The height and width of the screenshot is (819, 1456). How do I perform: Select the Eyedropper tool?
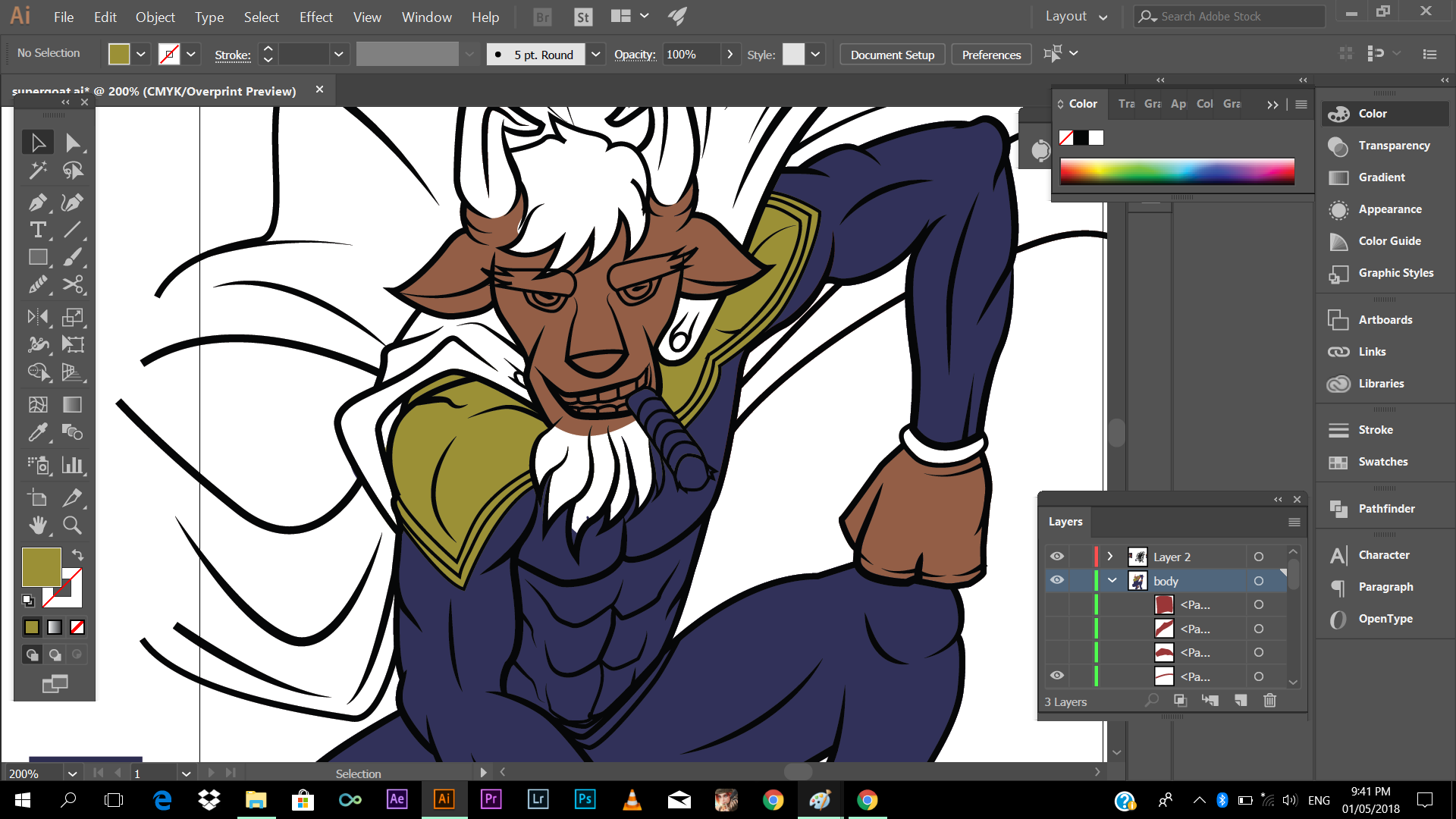click(37, 432)
